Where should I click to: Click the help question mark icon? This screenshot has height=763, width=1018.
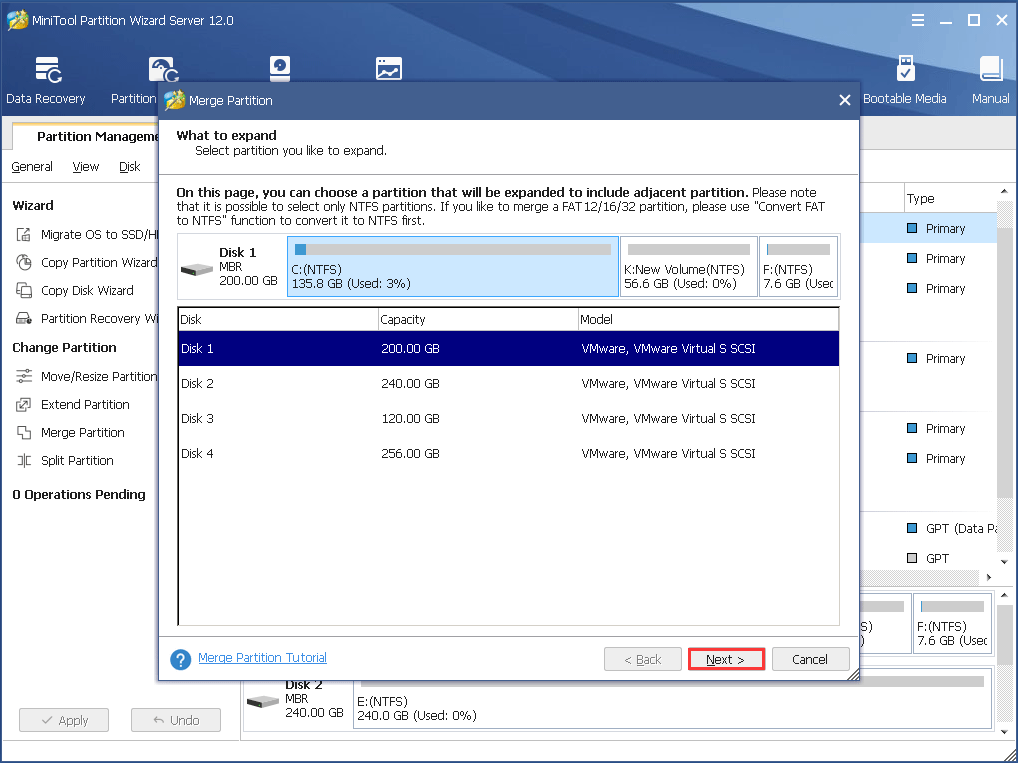tap(180, 659)
